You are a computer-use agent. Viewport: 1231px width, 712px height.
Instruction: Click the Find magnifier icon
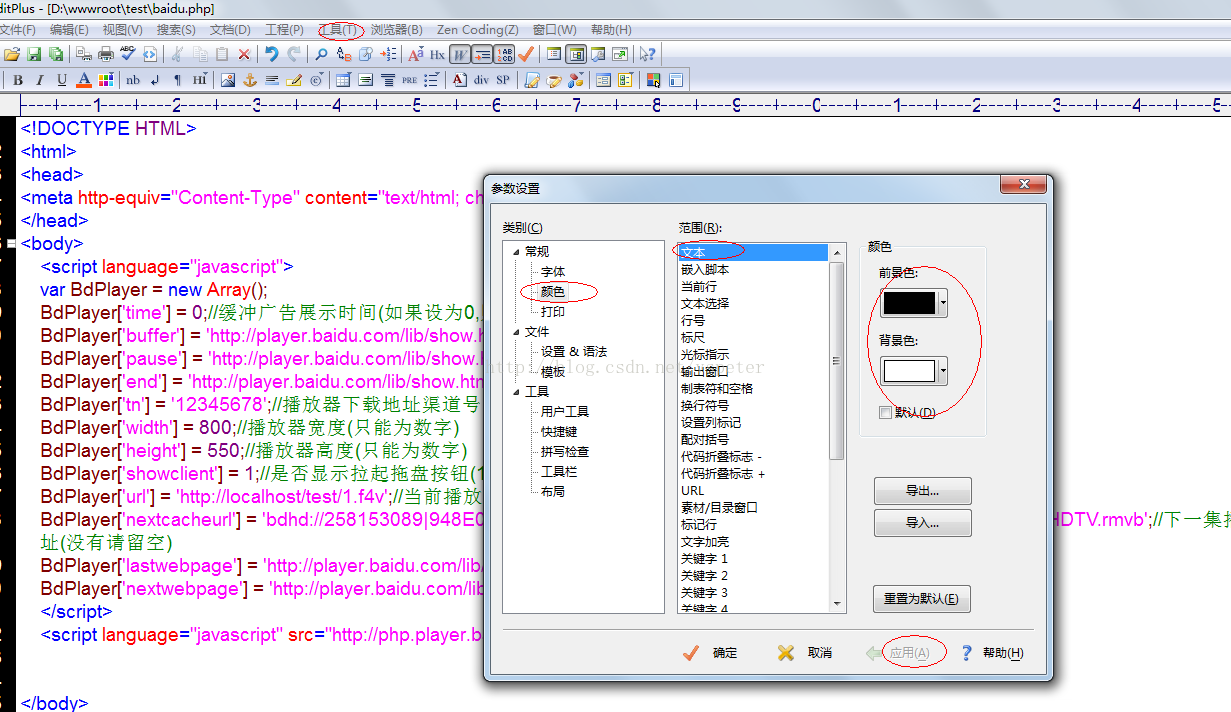321,54
